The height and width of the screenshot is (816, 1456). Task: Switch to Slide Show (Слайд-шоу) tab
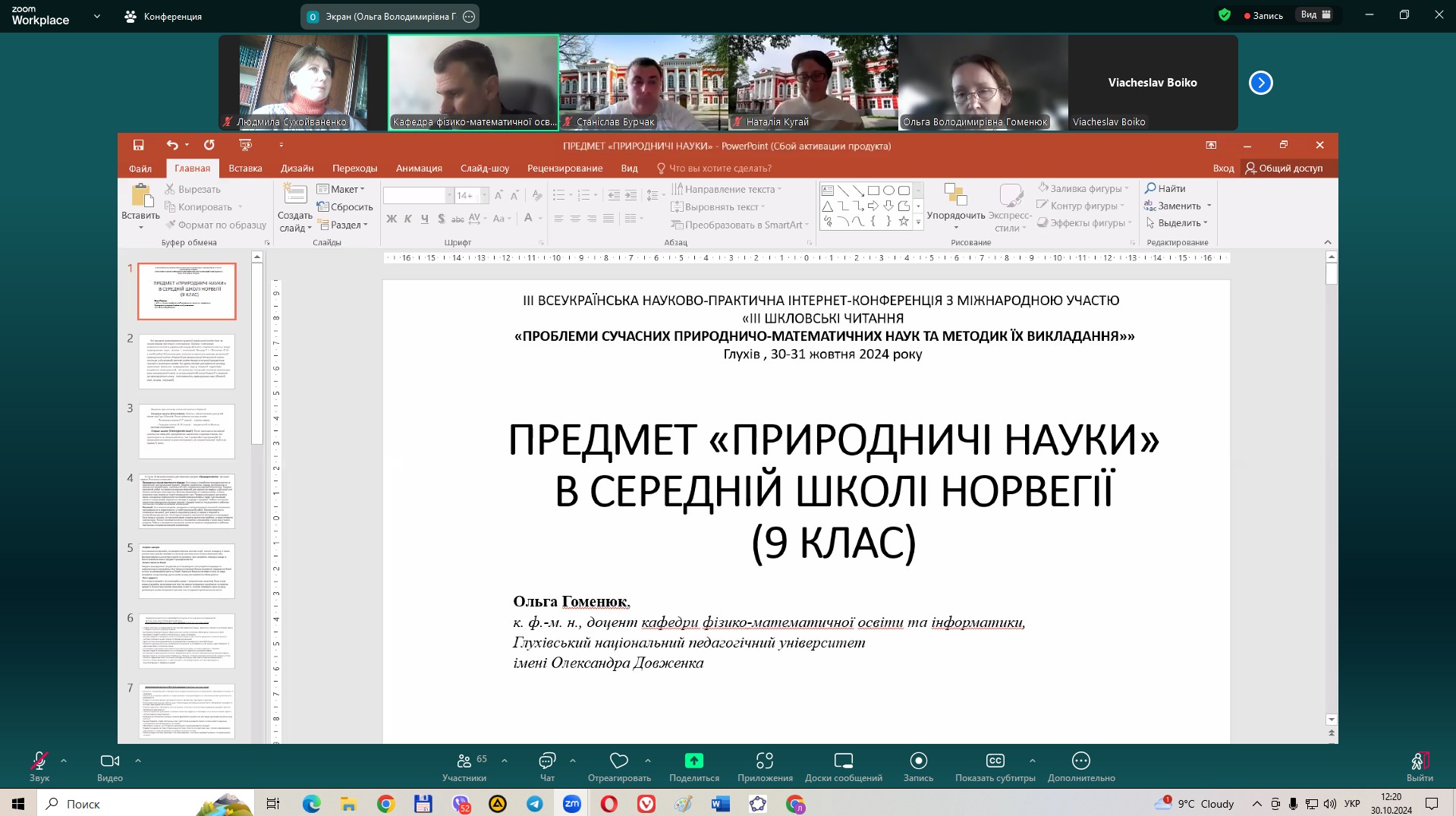tap(485, 169)
